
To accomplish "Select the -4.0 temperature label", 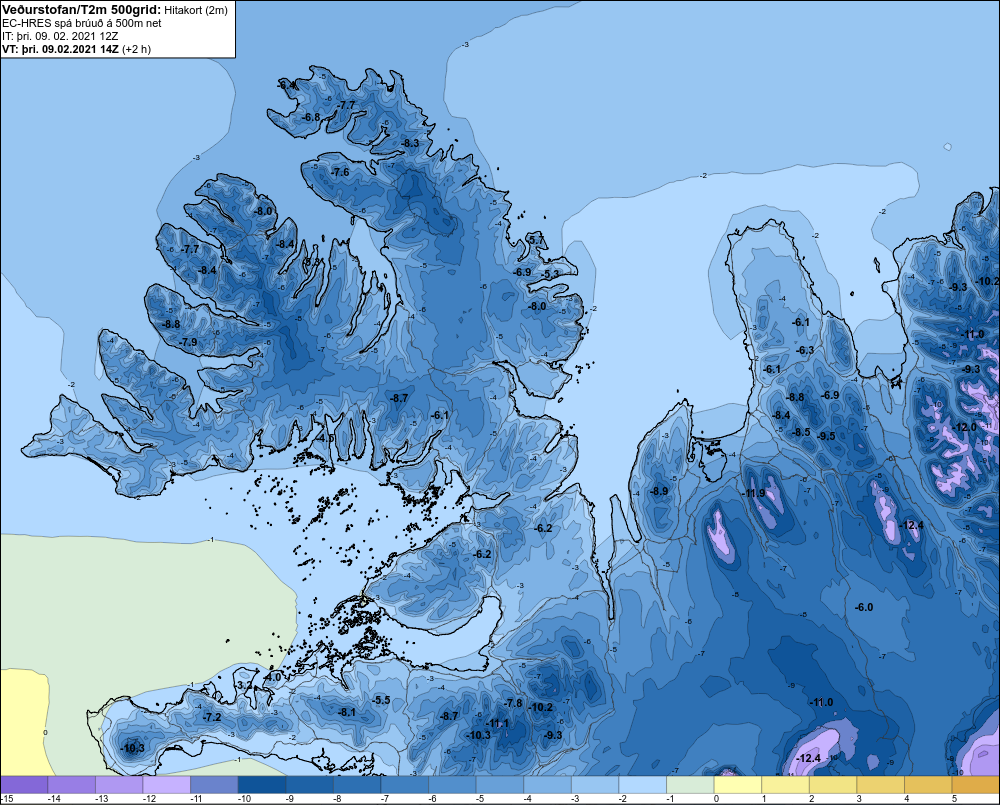I will pyautogui.click(x=272, y=676).
